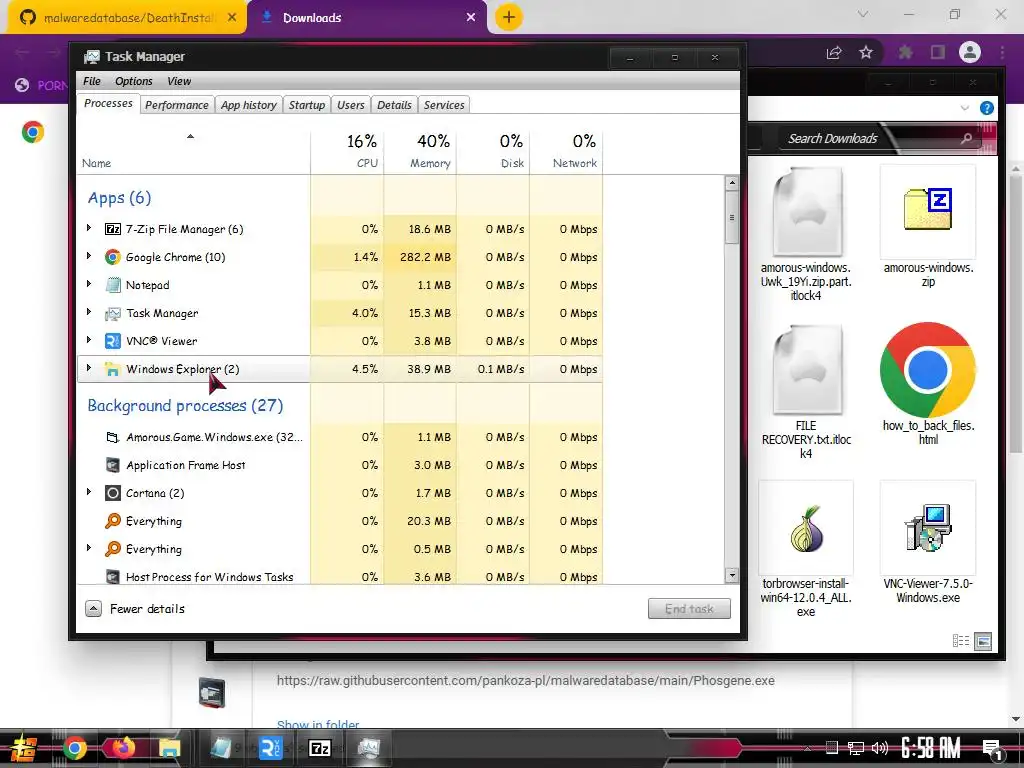Screen dimensions: 1024x768
Task: Sort processes by CPU column header
Action: tap(347, 152)
